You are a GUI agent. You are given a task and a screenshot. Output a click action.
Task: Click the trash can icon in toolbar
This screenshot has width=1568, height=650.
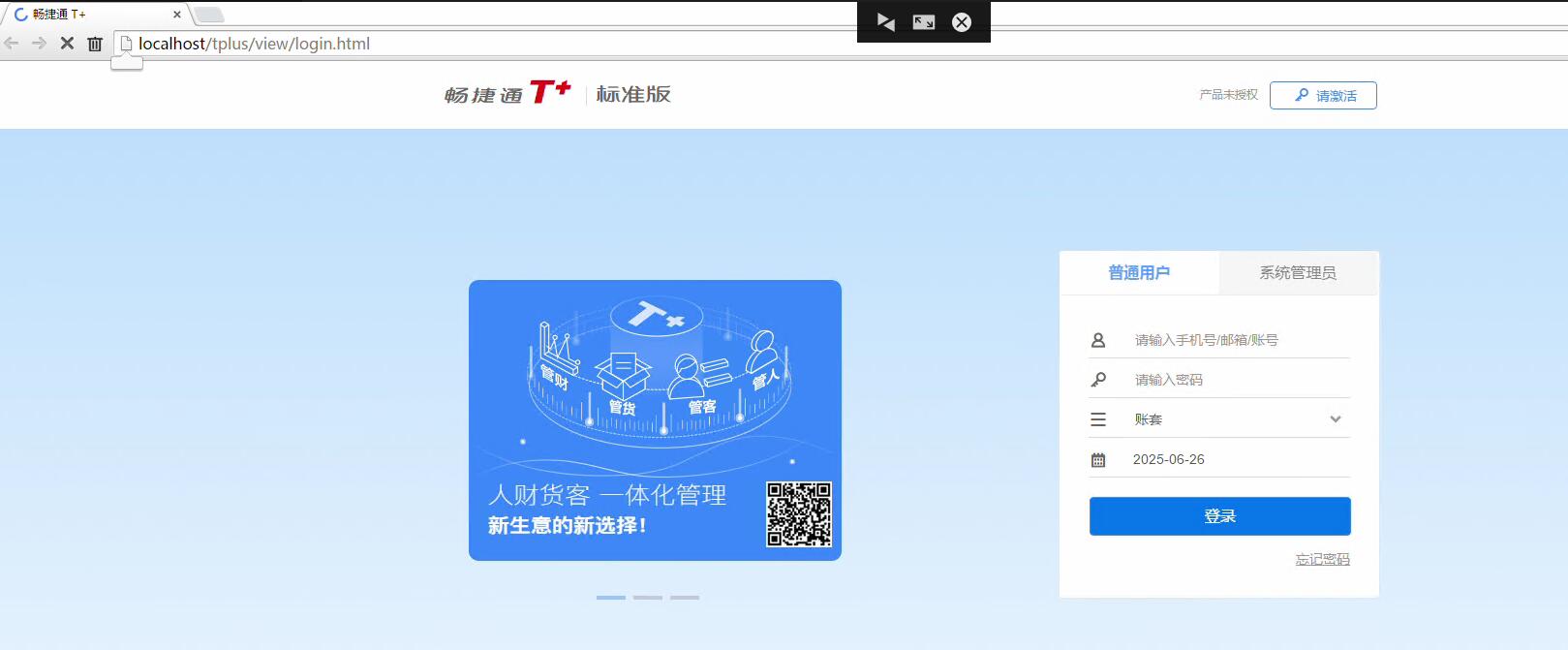click(x=95, y=44)
